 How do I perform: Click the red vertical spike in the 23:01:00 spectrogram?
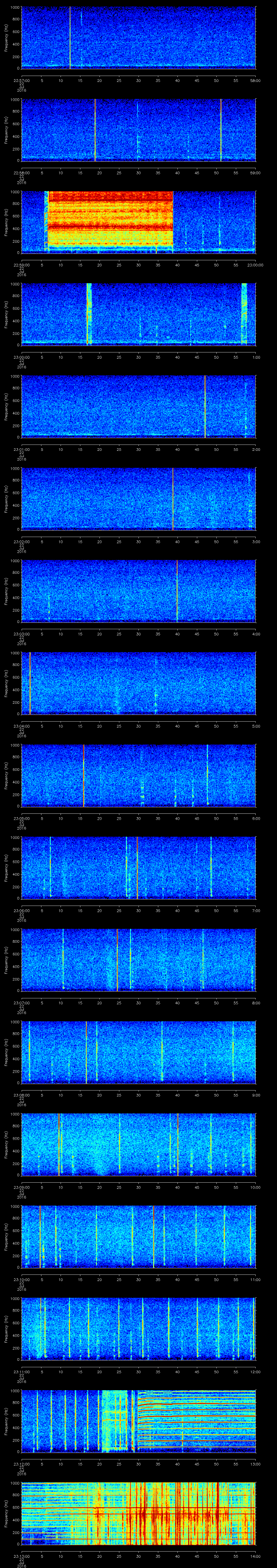[x=205, y=407]
